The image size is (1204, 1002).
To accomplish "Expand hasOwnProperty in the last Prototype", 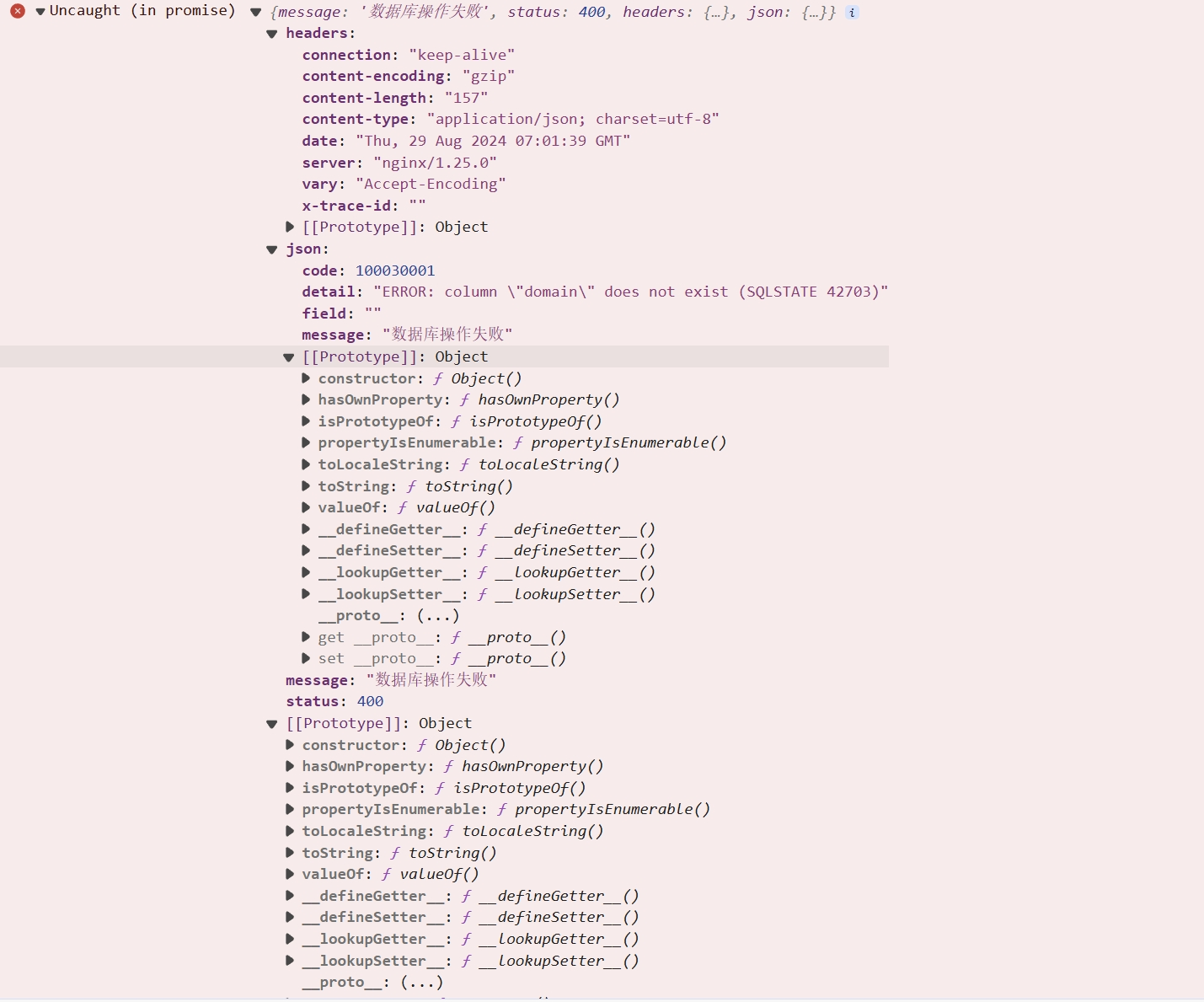I will pos(290,766).
